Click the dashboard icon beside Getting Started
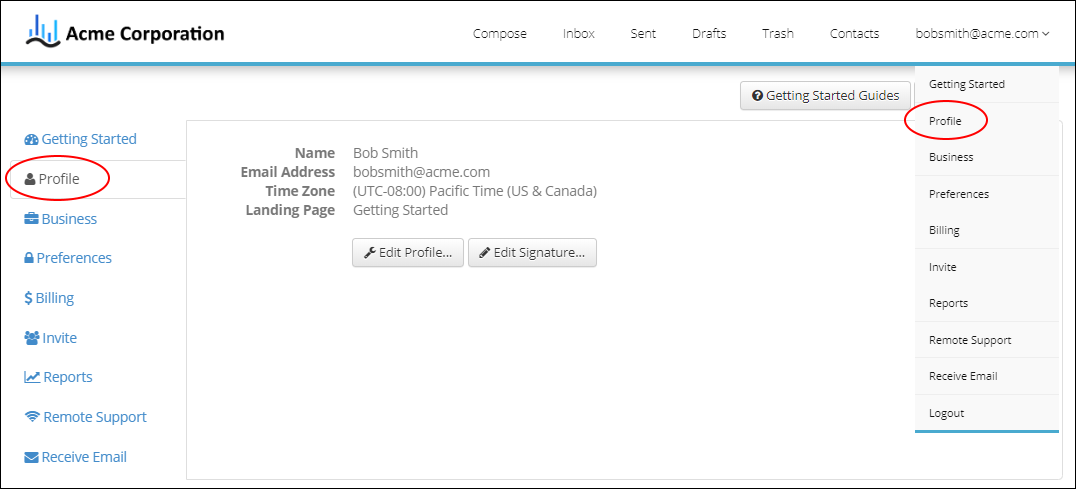 31,139
